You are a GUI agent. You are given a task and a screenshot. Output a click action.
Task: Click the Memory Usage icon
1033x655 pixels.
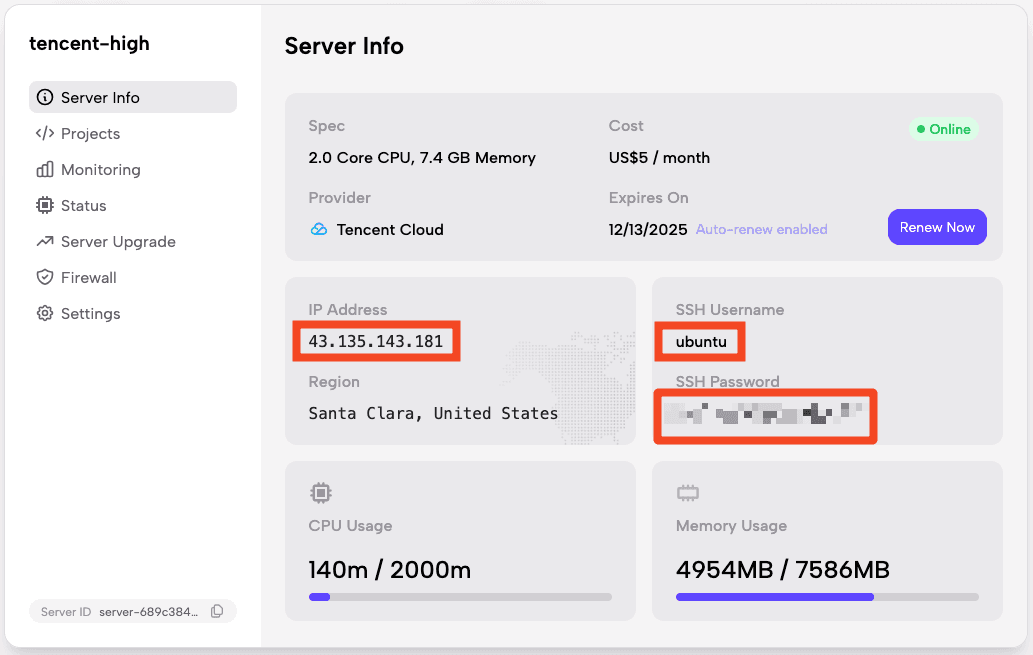coord(687,493)
